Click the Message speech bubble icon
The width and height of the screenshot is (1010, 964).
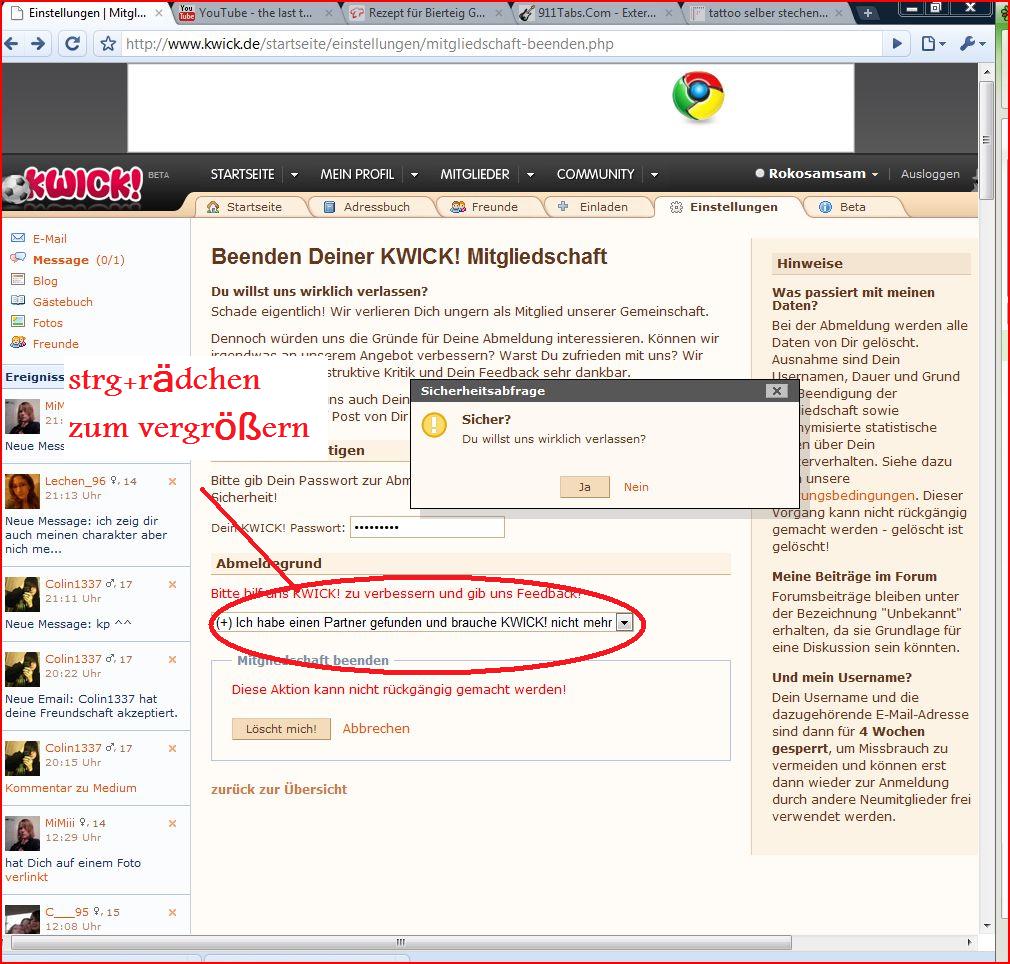[18, 259]
